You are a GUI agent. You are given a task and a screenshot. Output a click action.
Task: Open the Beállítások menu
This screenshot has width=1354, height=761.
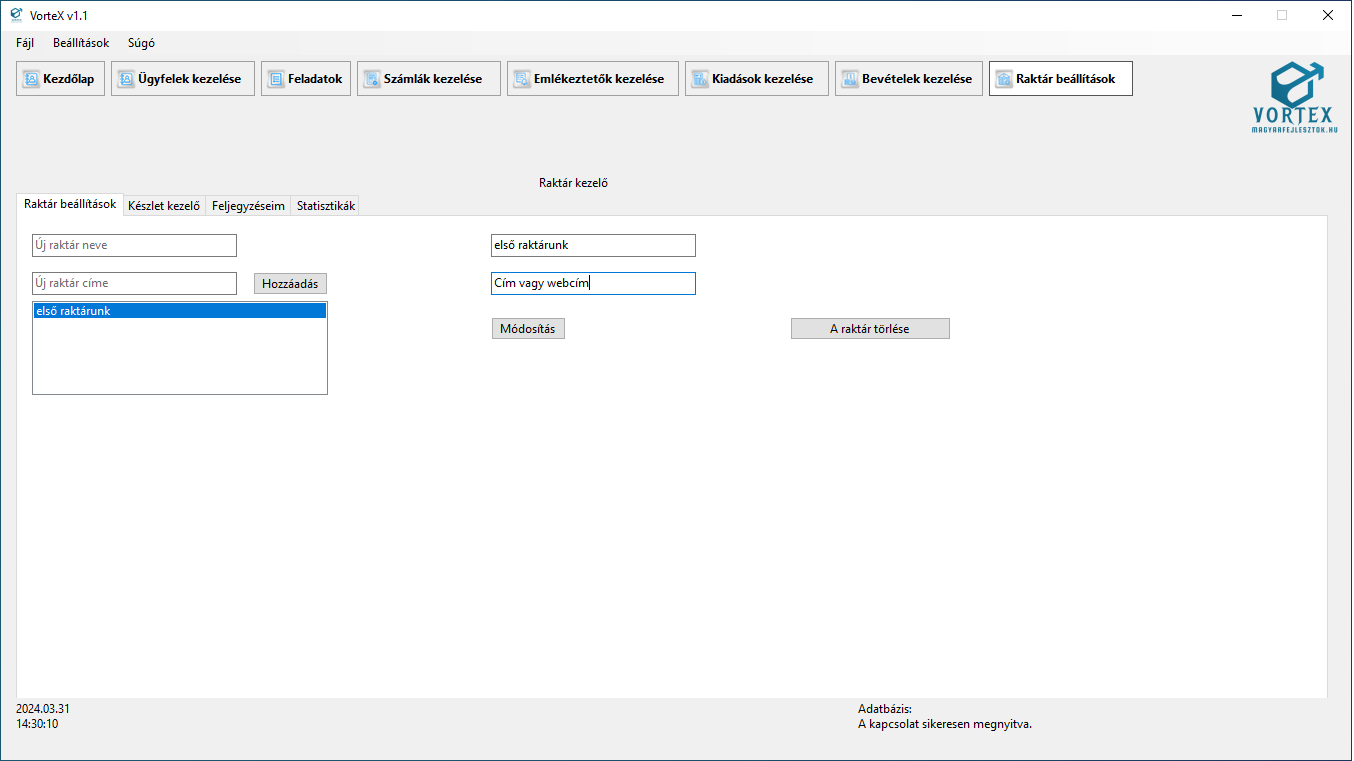coord(81,43)
